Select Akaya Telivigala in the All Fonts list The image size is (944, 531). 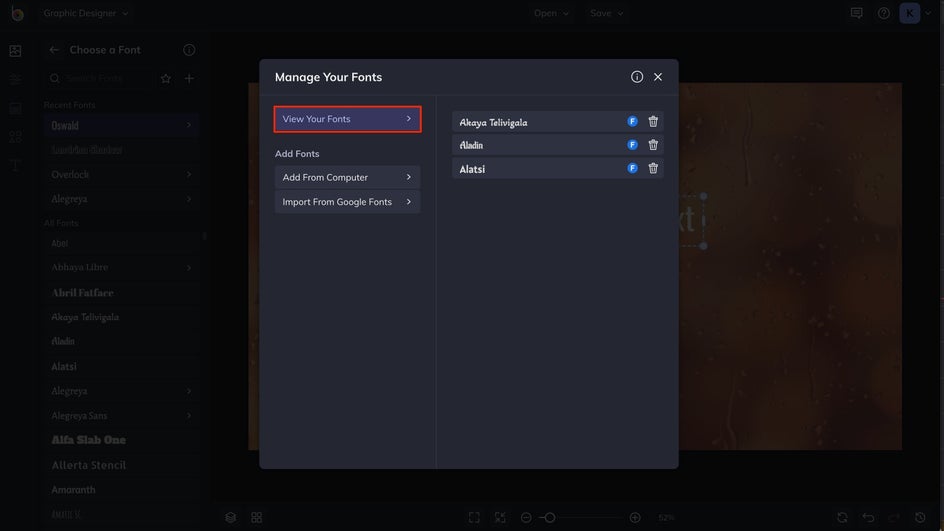[x=120, y=317]
